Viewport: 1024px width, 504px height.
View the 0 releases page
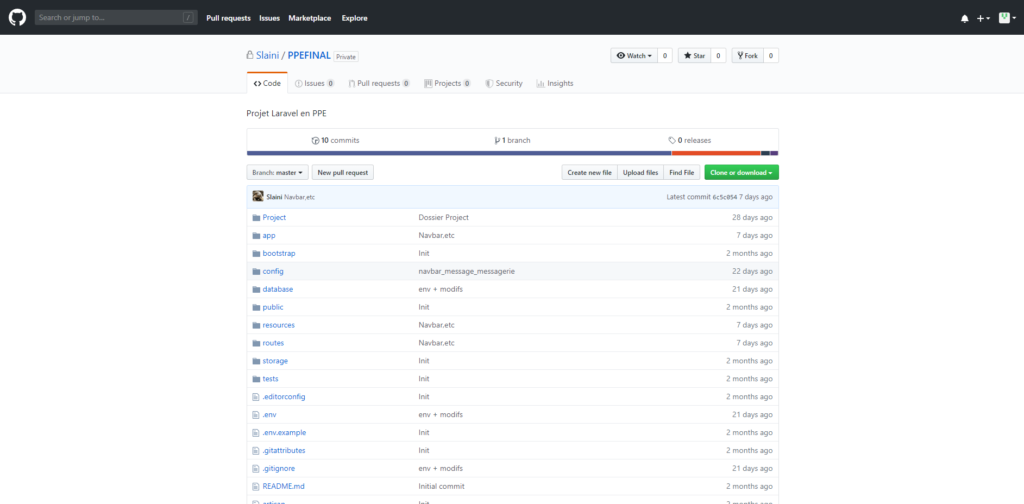pyautogui.click(x=690, y=140)
